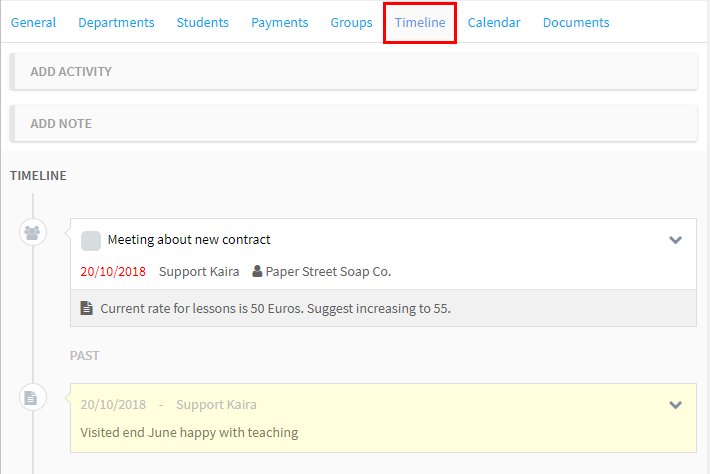Check off Meeting about new contract
Viewport: 710px width, 474px height.
pyautogui.click(x=91, y=240)
